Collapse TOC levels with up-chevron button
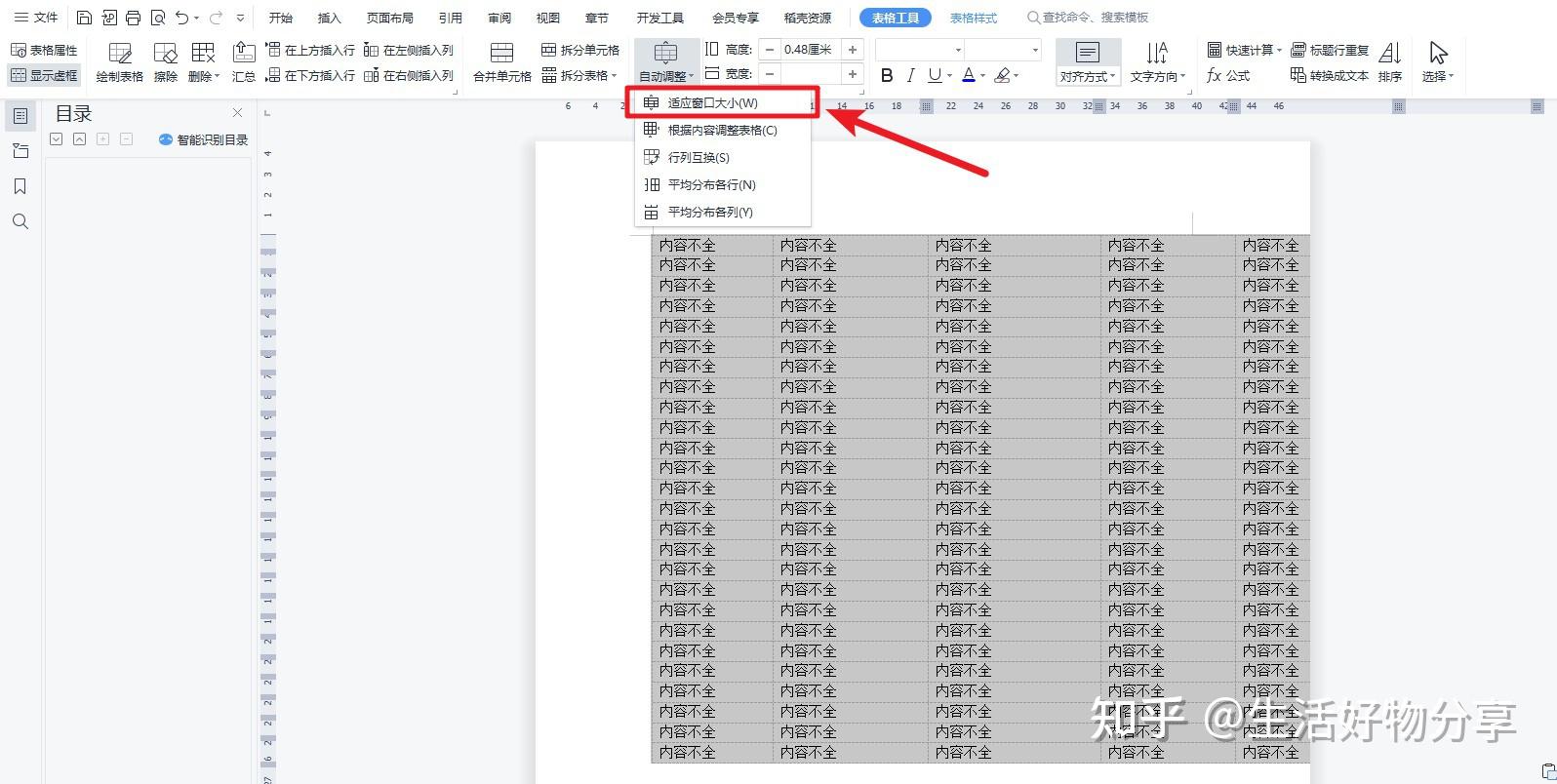Screen dimensions: 1557x784 tap(79, 139)
